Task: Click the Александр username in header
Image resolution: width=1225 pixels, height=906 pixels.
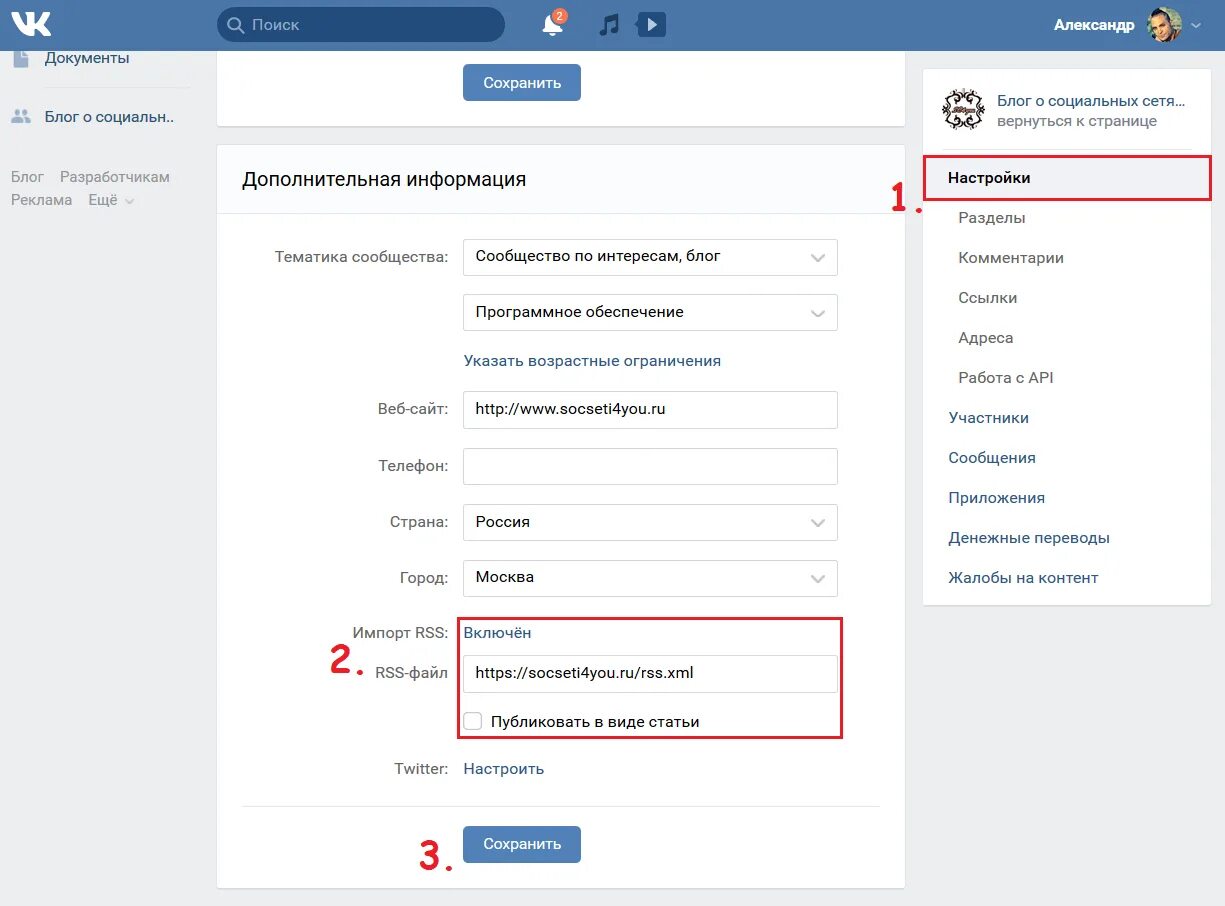Action: pos(1094,25)
